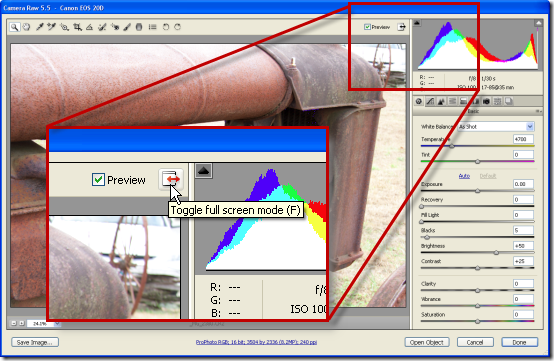Click the Saturation slider handle
Viewport: 554px width, 361px height.
(477, 321)
